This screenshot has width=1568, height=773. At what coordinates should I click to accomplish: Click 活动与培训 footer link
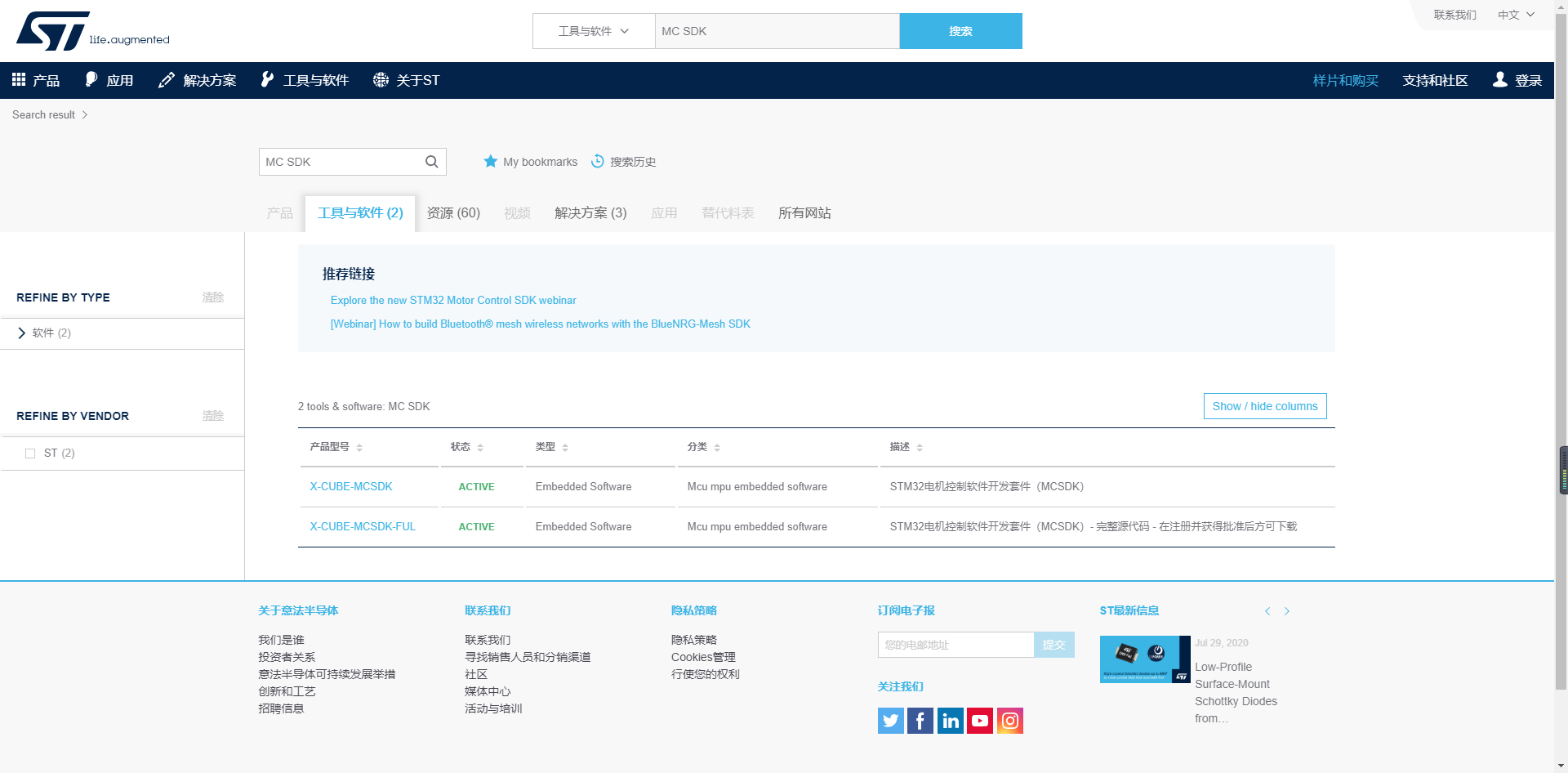(x=493, y=708)
